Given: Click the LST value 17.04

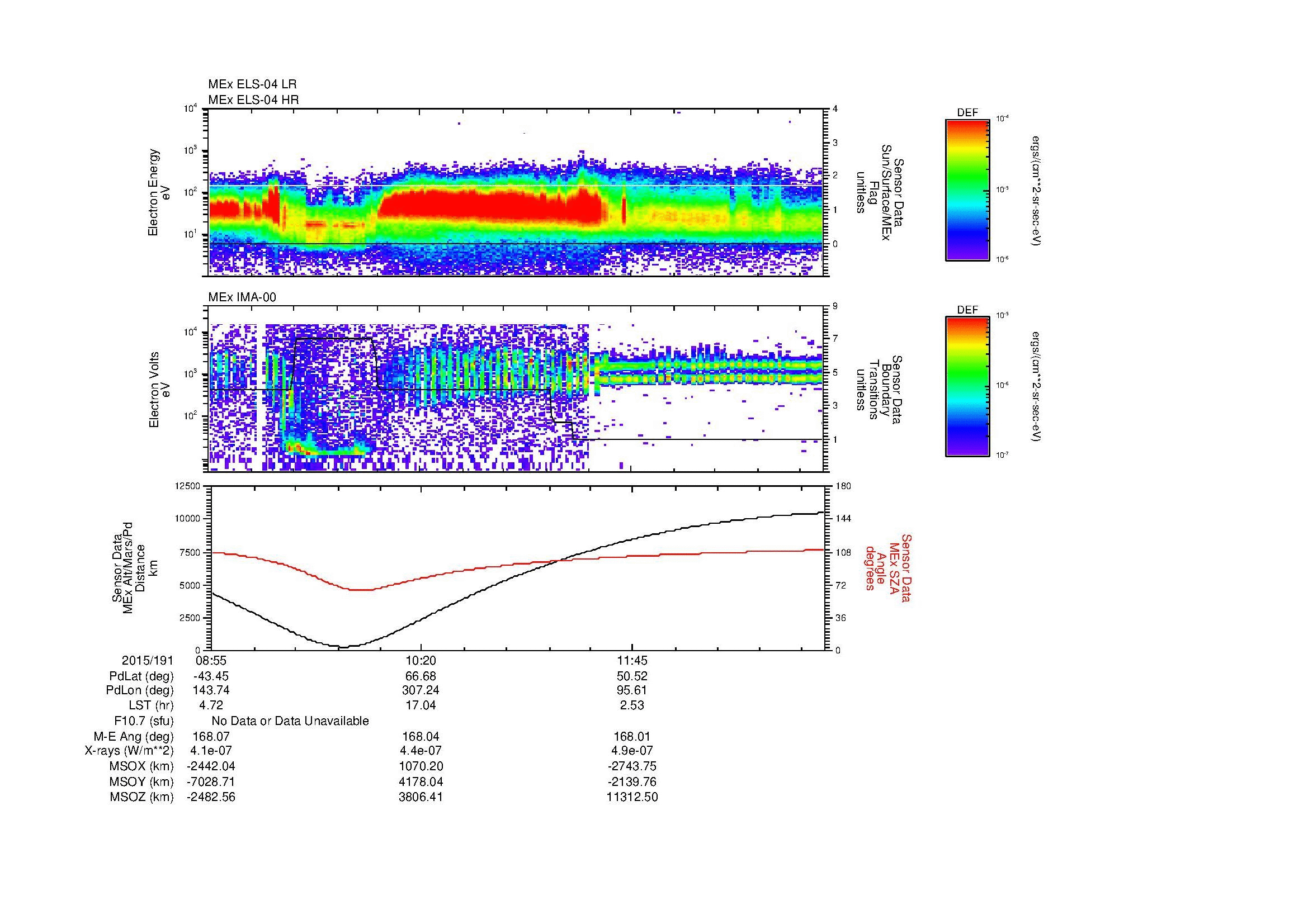Looking at the screenshot, I should 421,706.
